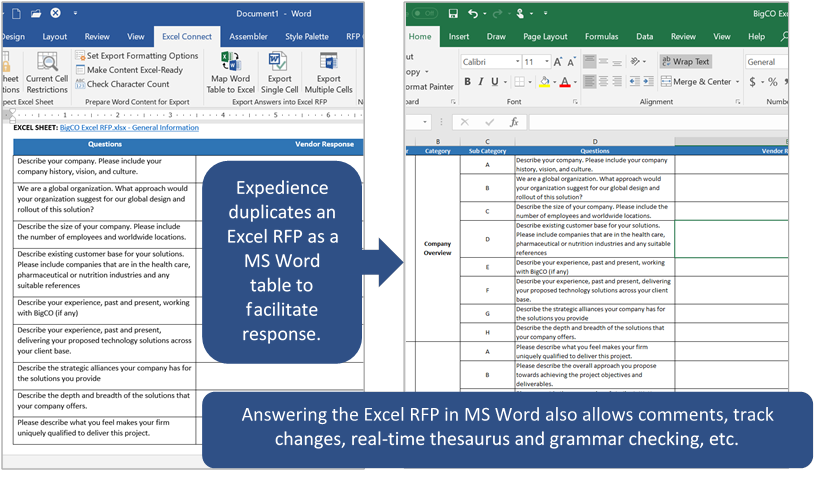816x488 pixels.
Task: Click Insert Function fx icon
Action: [x=514, y=122]
